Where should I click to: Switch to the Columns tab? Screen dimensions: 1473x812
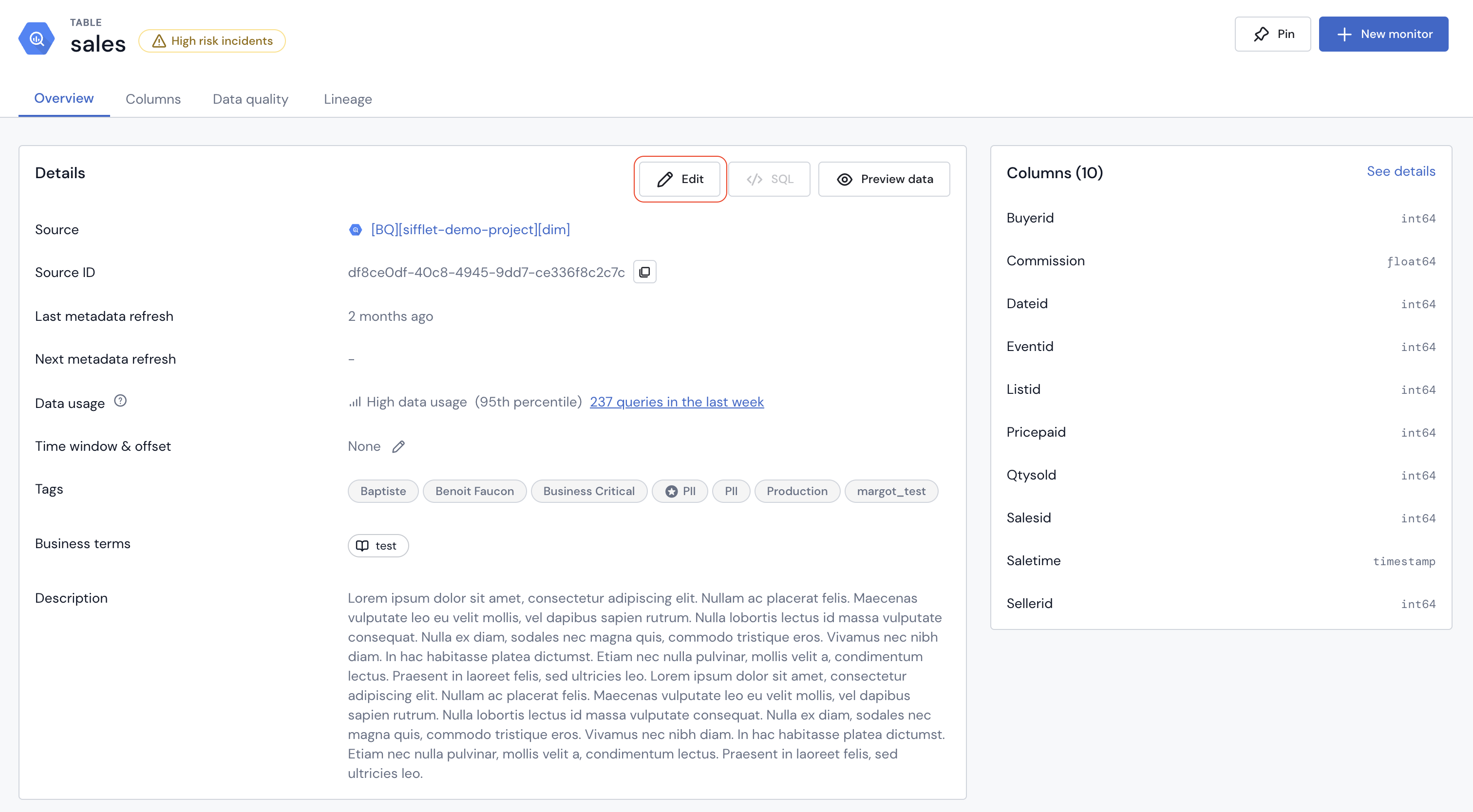152,99
